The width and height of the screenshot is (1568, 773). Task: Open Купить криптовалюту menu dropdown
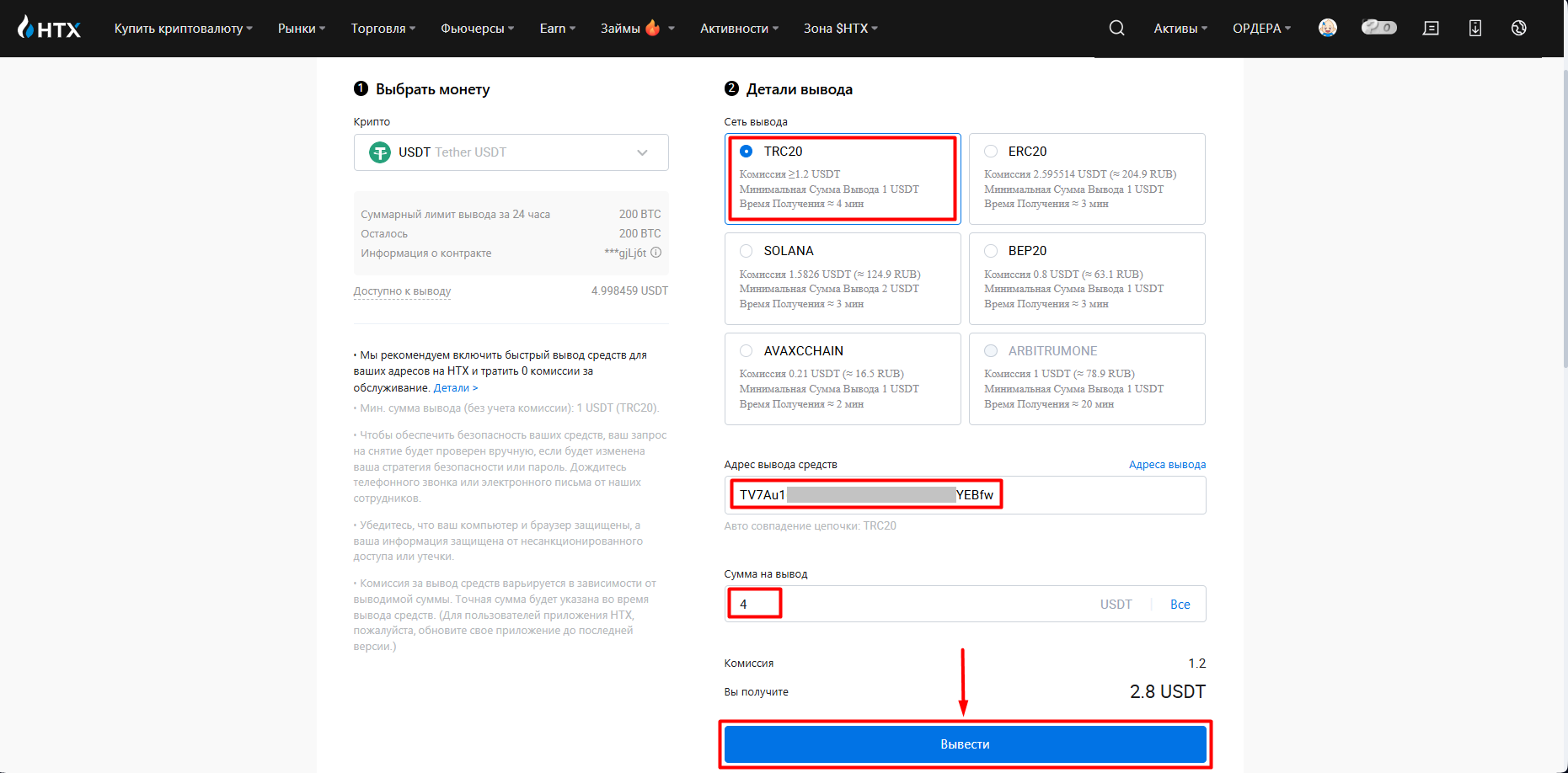pyautogui.click(x=184, y=29)
